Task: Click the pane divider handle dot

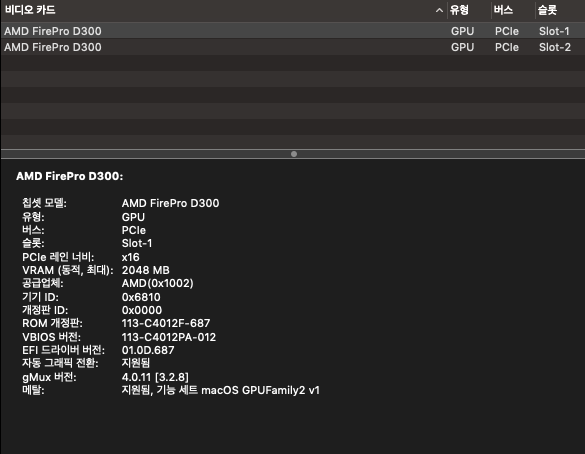Action: (x=294, y=154)
